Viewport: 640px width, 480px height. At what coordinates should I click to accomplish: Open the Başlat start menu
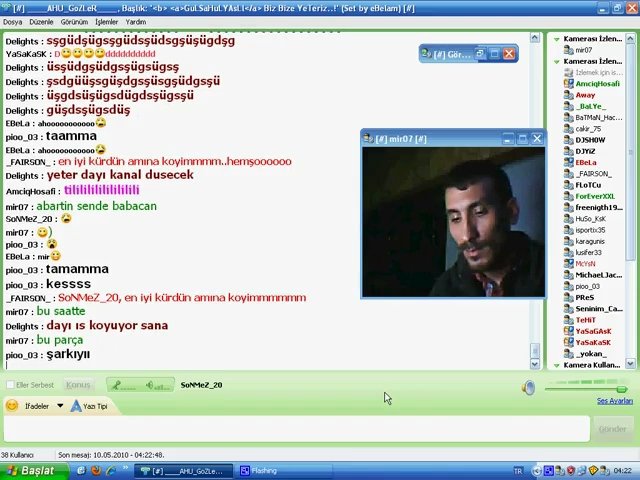[33, 471]
